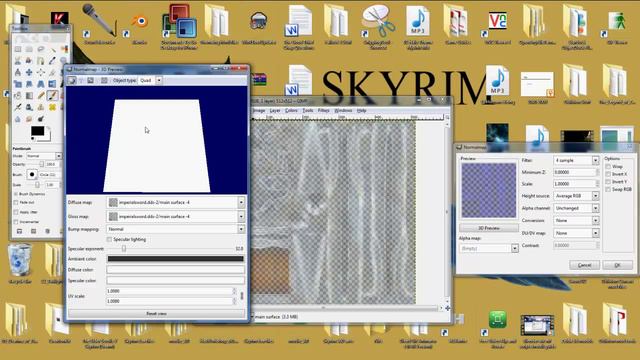This screenshot has height=360, width=640.
Task: Select the Airbrush tool in Toolbox
Action: point(18,107)
